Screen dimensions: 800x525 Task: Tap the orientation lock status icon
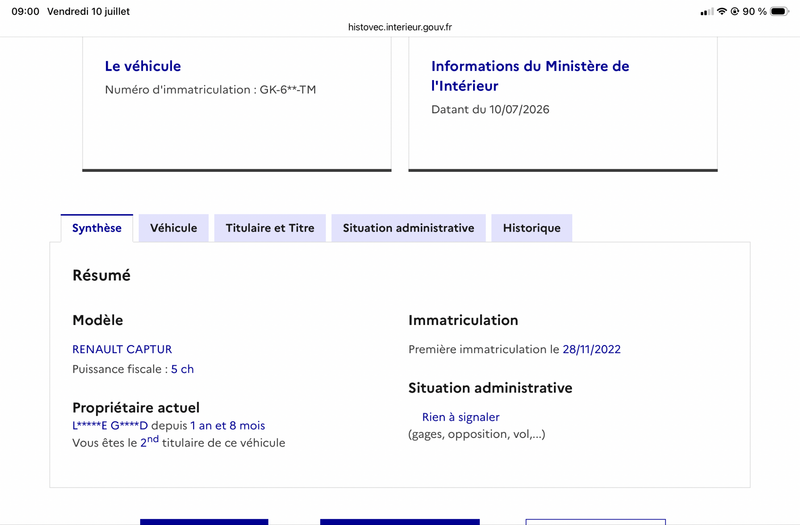click(x=735, y=11)
